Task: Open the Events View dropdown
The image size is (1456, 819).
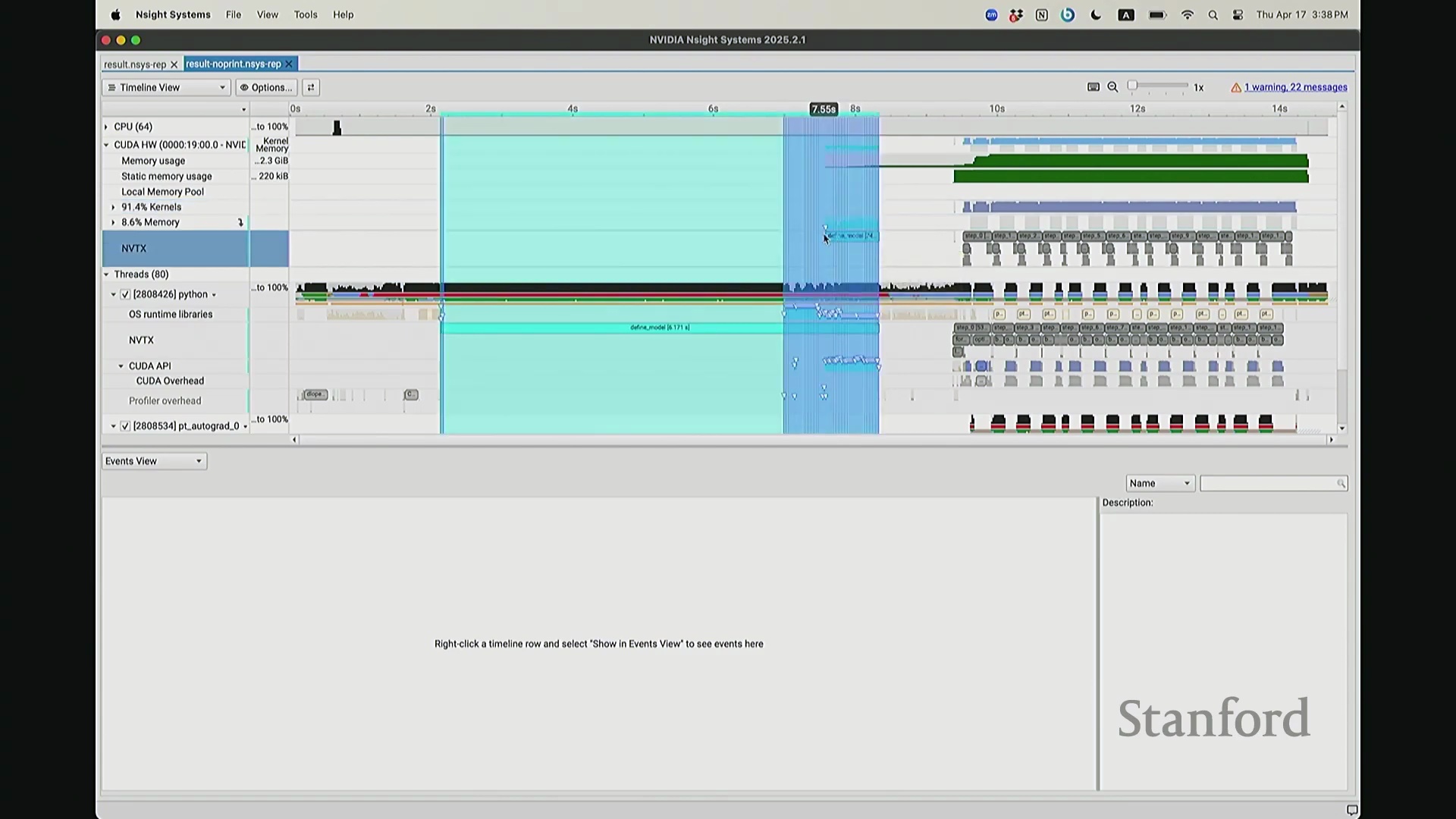Action: [154, 461]
